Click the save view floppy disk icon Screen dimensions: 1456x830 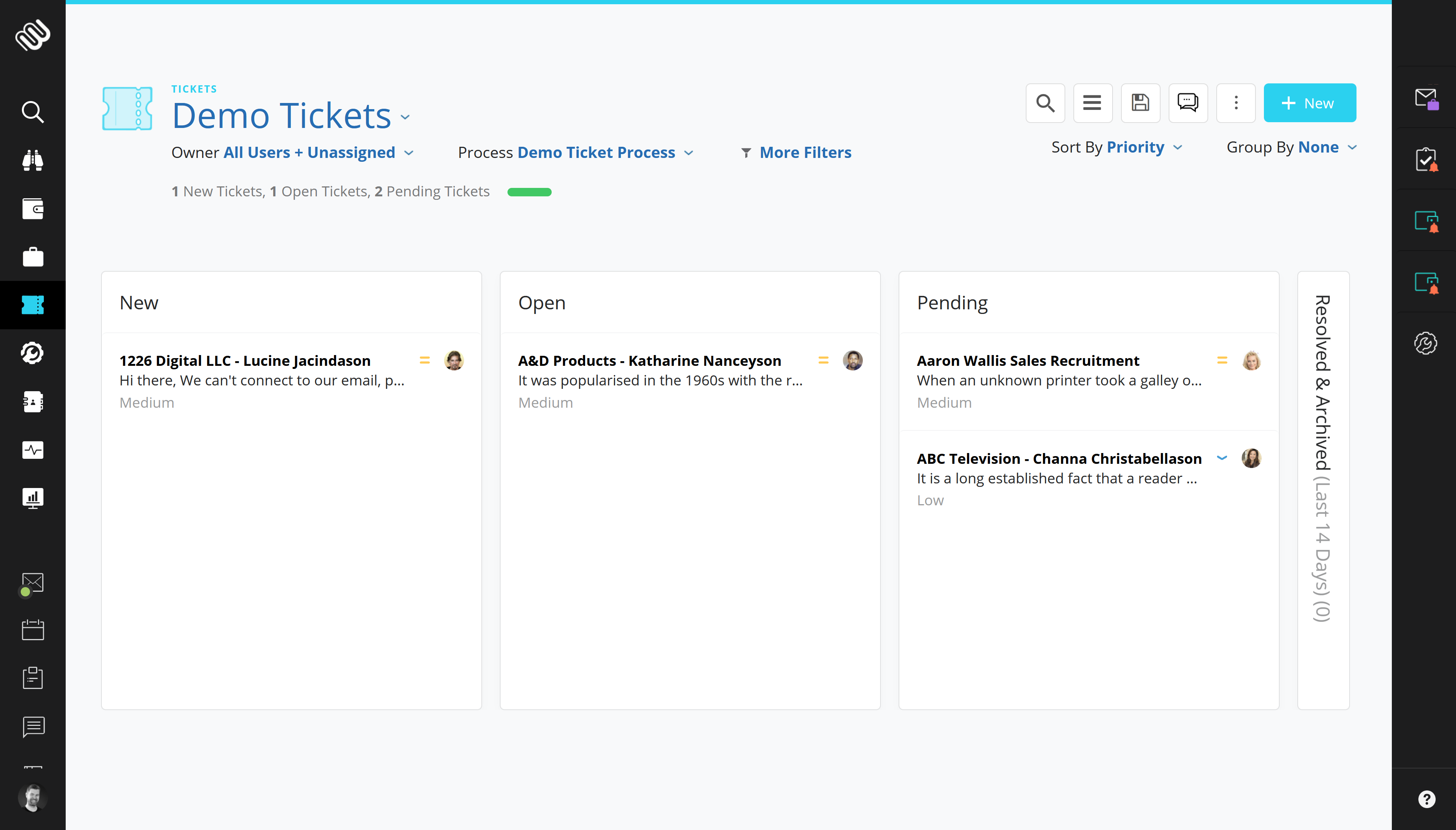point(1140,103)
